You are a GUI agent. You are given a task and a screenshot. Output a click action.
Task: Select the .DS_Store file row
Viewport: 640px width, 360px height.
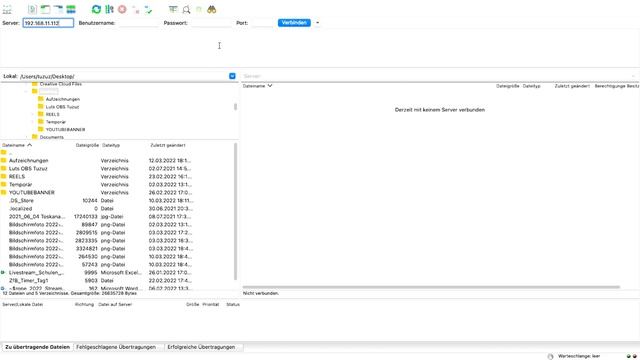pyautogui.click(x=117, y=200)
